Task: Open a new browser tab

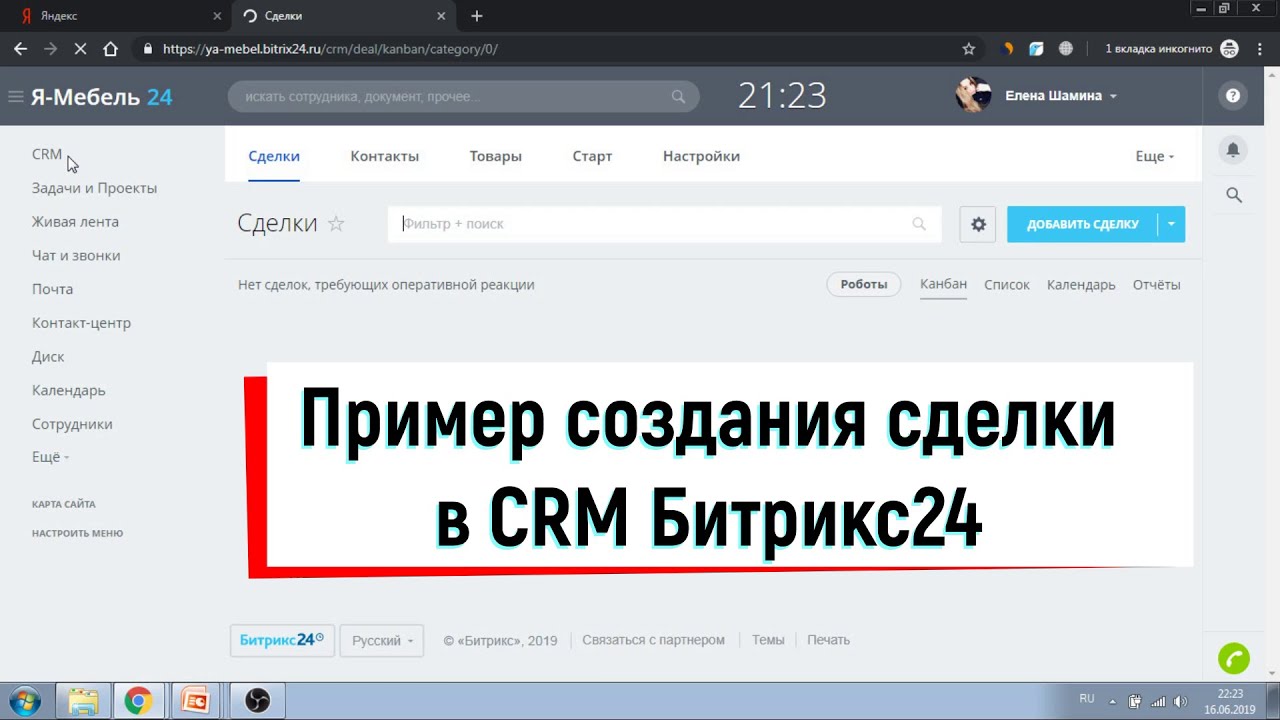Action: pyautogui.click(x=477, y=16)
